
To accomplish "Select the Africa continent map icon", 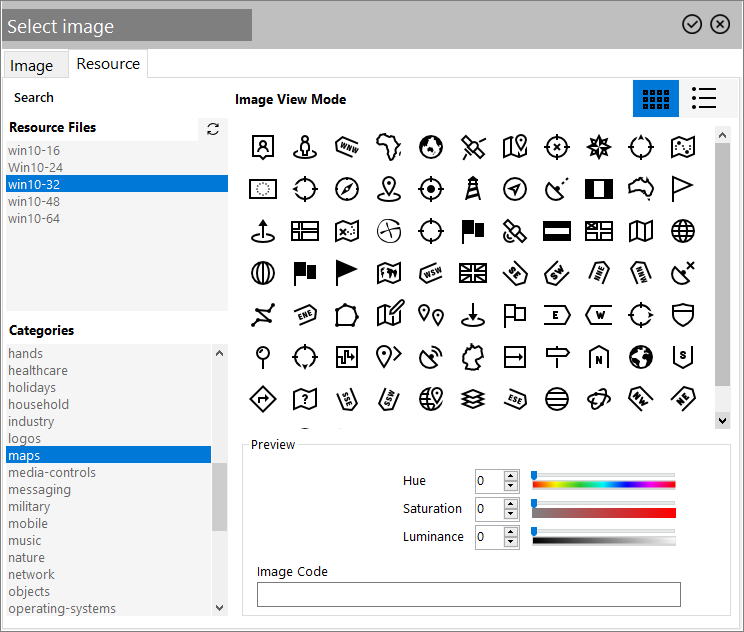I will [x=389, y=147].
